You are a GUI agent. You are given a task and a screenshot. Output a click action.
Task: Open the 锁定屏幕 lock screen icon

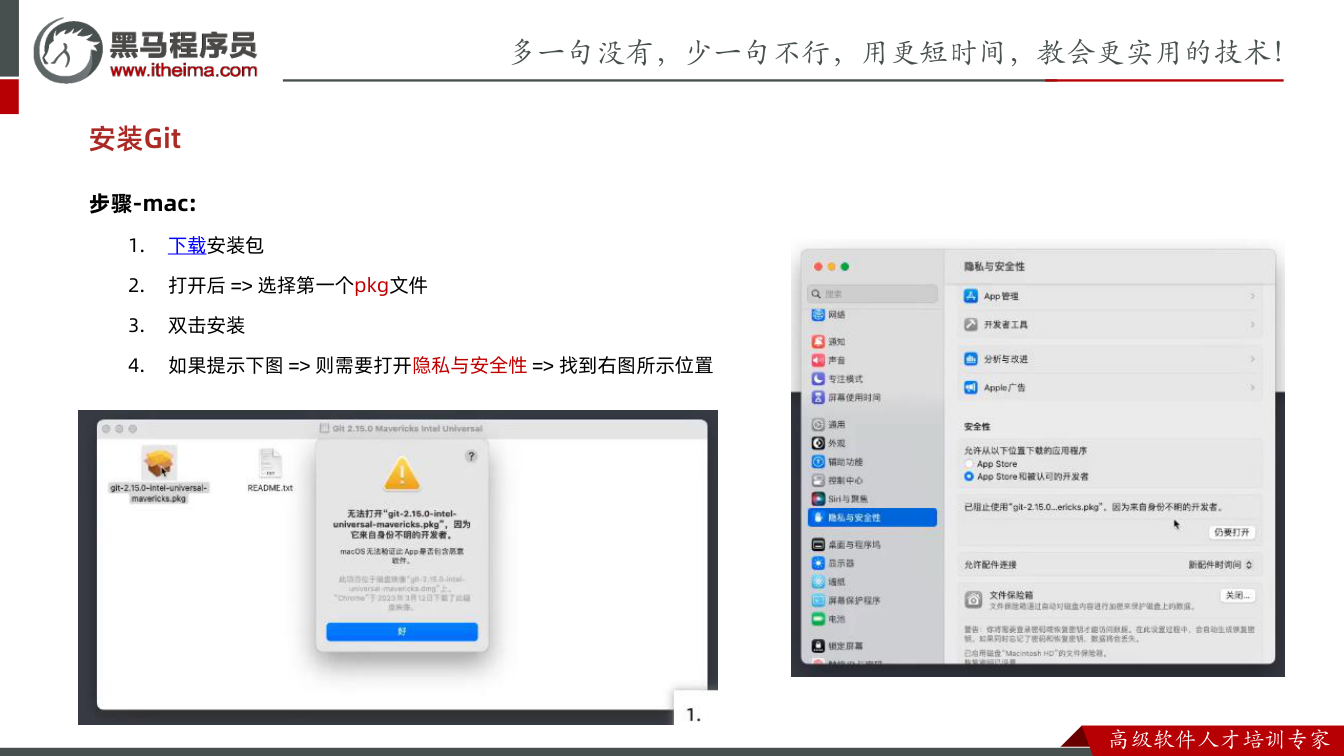pyautogui.click(x=818, y=646)
